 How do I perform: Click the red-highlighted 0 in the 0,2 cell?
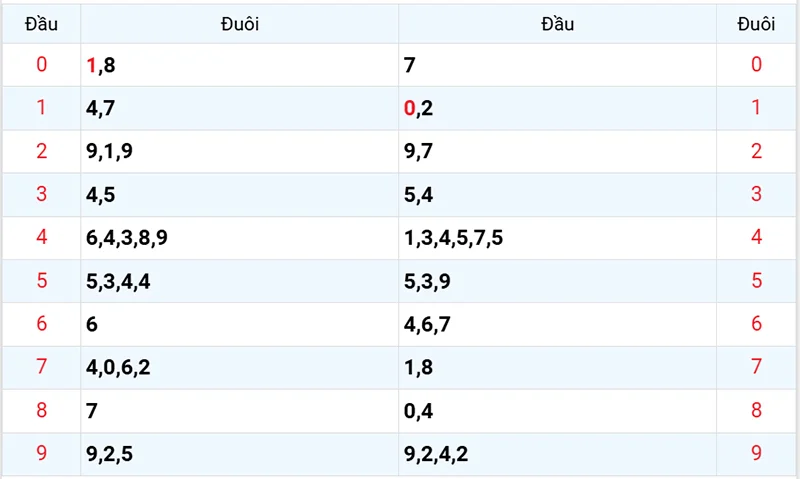pos(409,109)
